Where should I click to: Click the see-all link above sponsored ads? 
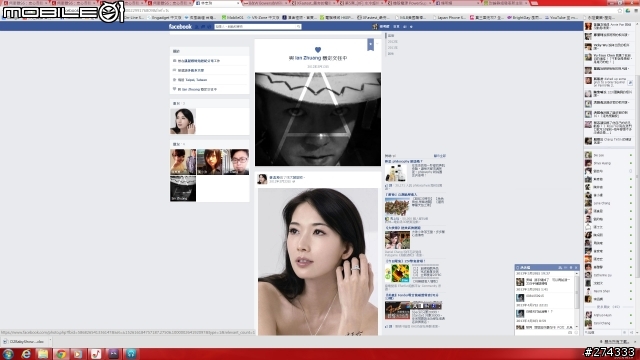tap(440, 156)
